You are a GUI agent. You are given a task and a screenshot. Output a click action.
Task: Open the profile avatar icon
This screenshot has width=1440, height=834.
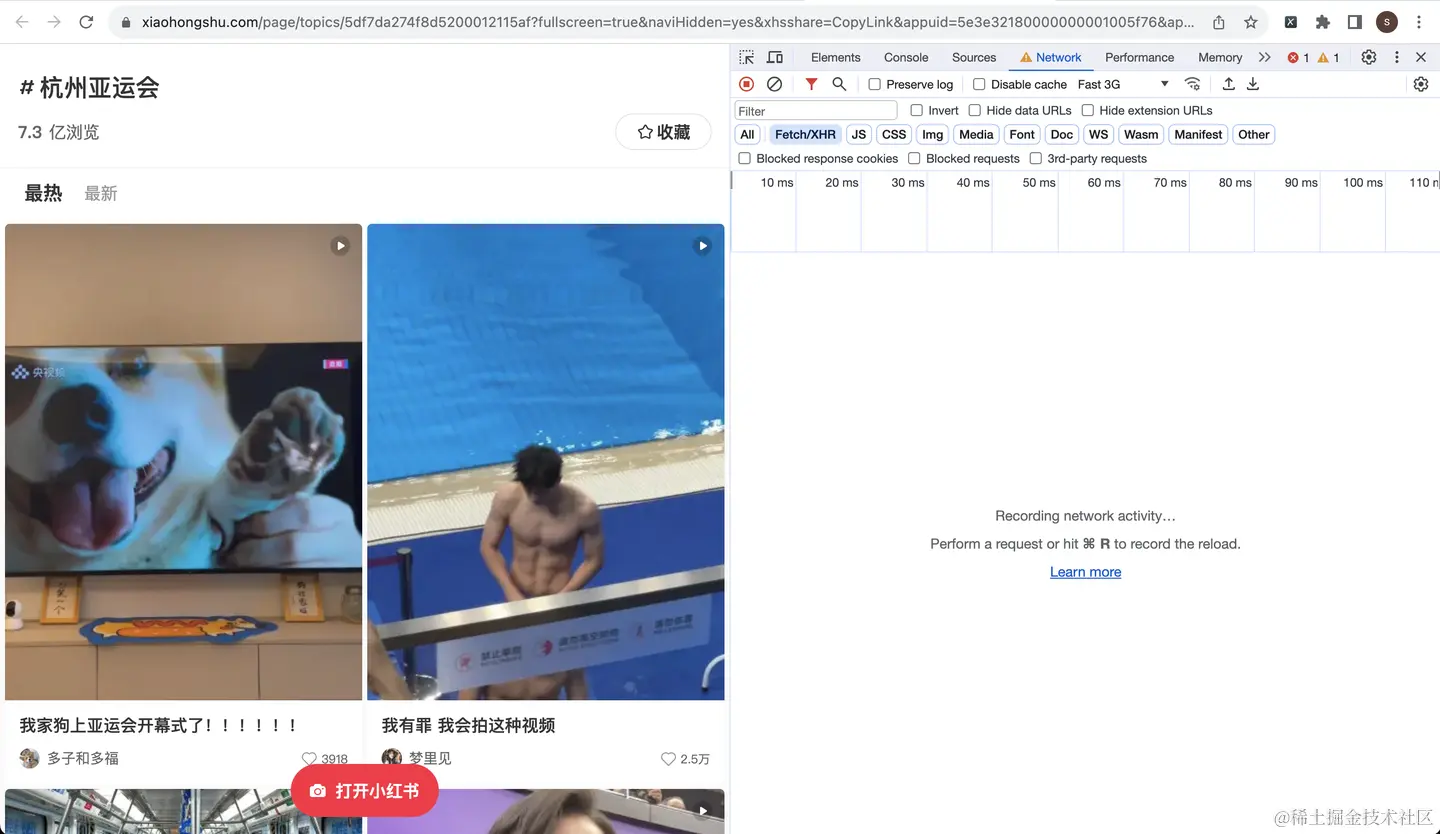coord(1387,22)
